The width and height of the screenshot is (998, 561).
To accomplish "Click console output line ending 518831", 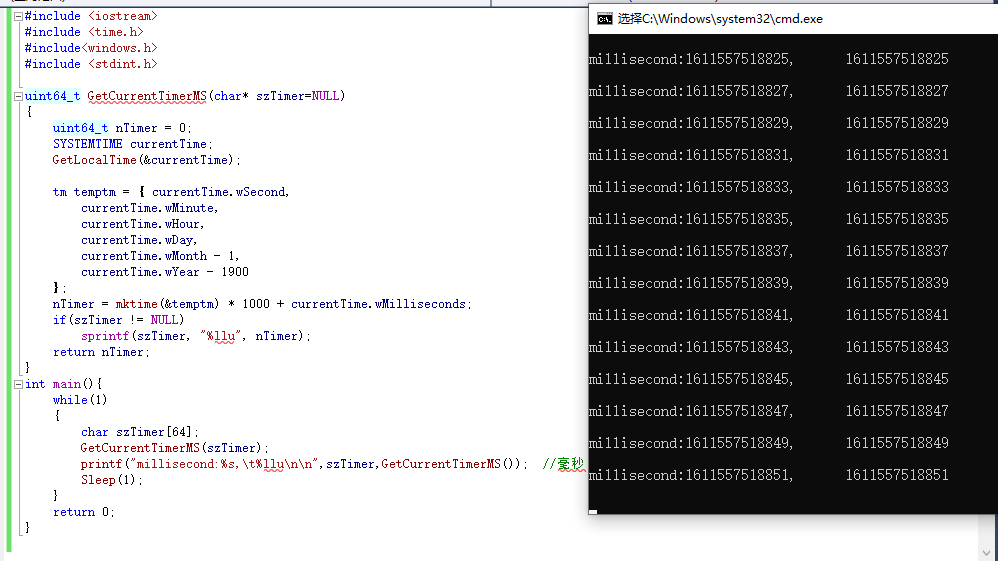I will [x=769, y=155].
